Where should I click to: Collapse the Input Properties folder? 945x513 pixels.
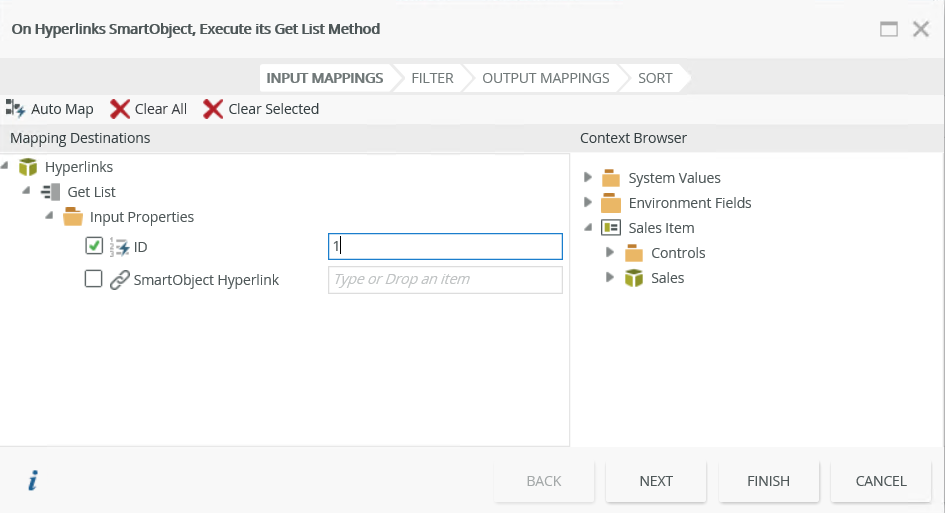pyautogui.click(x=49, y=216)
